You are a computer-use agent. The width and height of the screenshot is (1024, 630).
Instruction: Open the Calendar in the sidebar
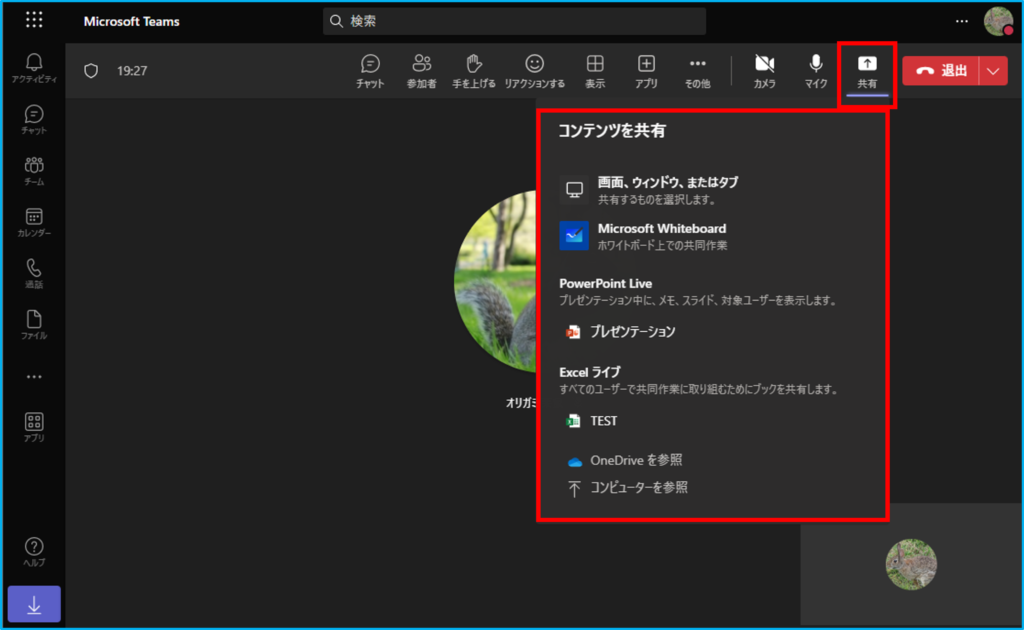pos(34,221)
